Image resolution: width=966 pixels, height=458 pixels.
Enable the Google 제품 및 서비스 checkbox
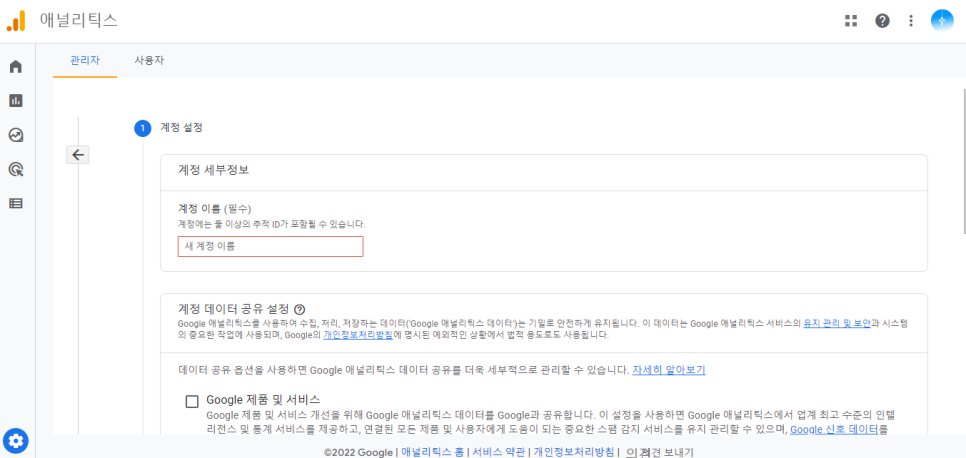click(192, 402)
